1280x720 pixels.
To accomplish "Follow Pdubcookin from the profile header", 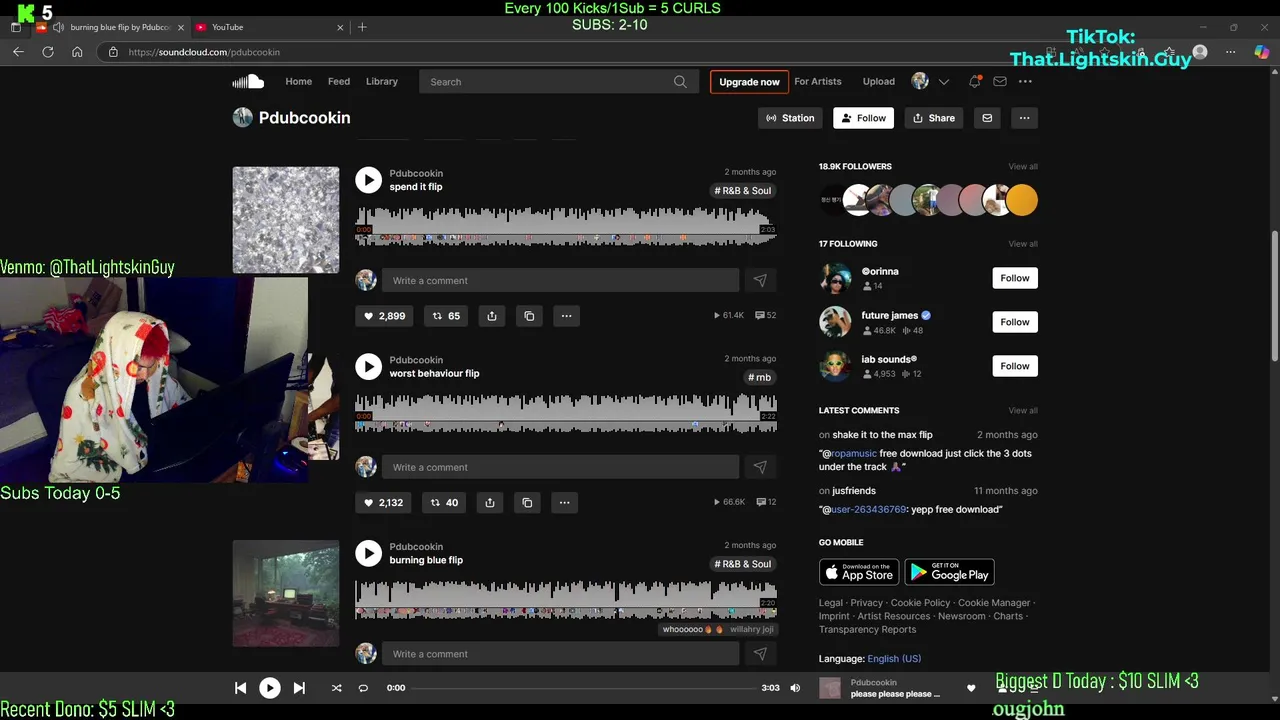I will pos(863,118).
